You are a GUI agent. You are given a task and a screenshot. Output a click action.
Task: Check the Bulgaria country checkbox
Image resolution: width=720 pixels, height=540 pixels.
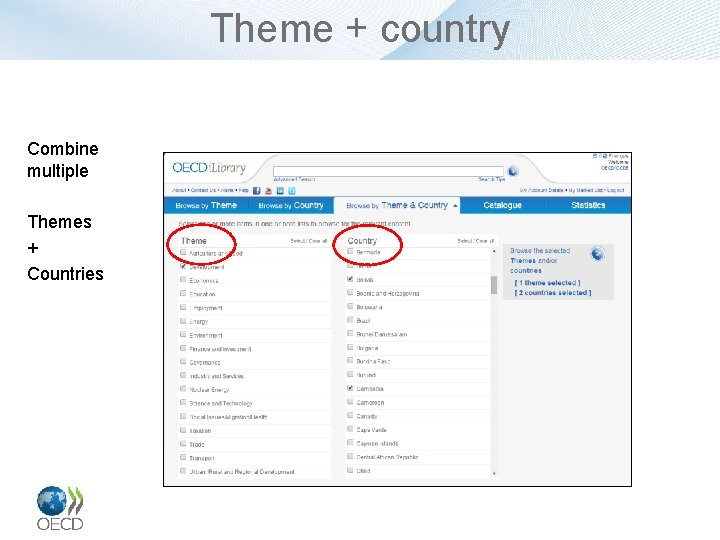coord(350,348)
